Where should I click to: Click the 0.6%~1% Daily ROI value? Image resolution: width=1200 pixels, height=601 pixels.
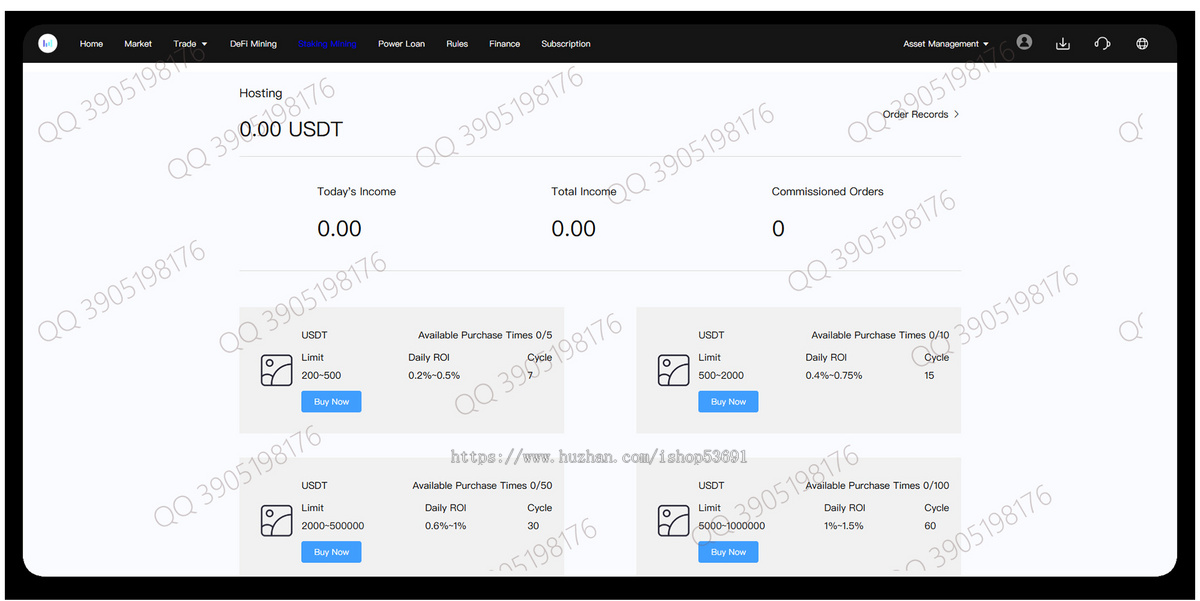tap(445, 525)
